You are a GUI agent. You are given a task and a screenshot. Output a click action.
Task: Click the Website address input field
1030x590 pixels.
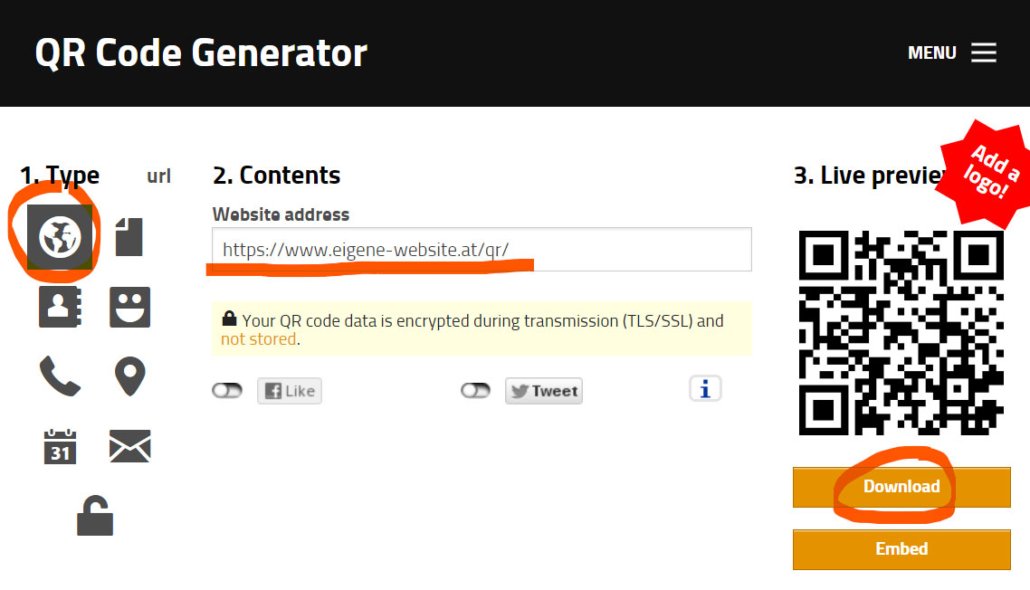coord(481,250)
